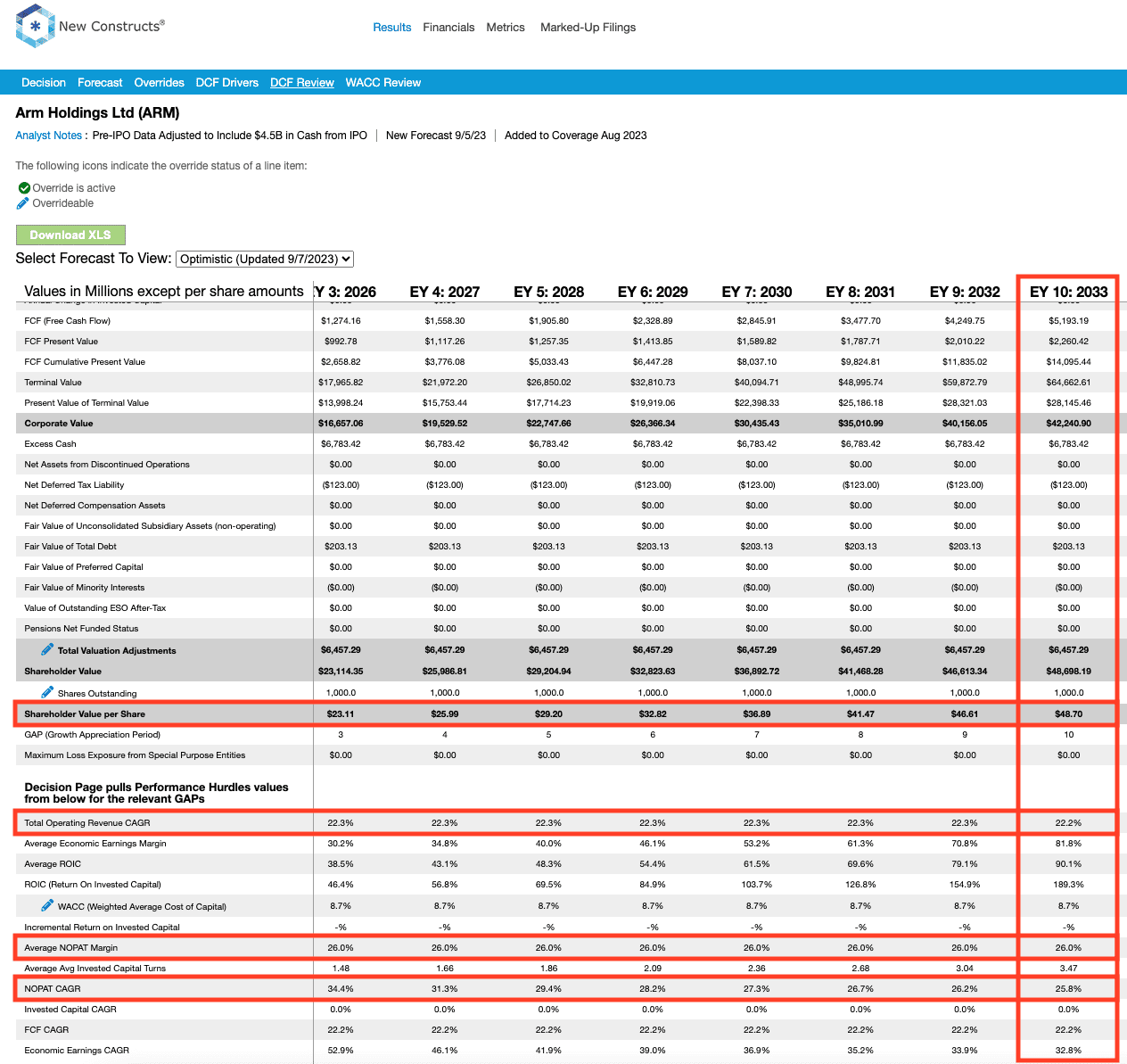
Task: Click the EY 10: 2033 column header
Action: click(x=1069, y=292)
